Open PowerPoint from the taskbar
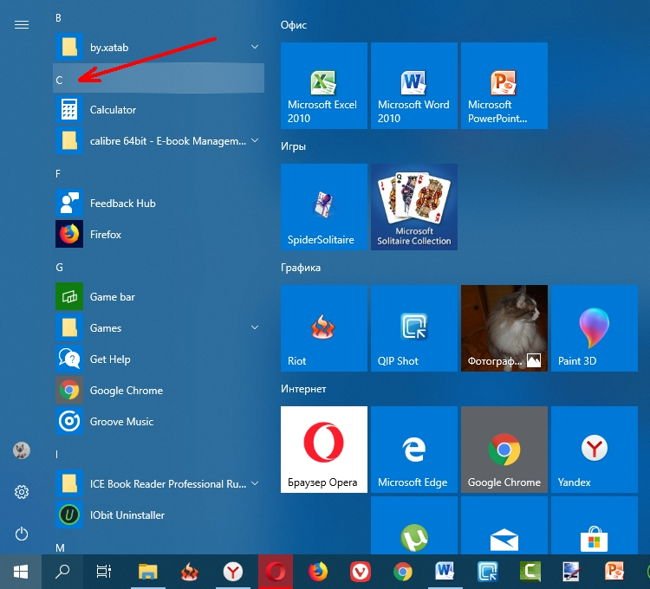The image size is (650, 589). (x=615, y=572)
